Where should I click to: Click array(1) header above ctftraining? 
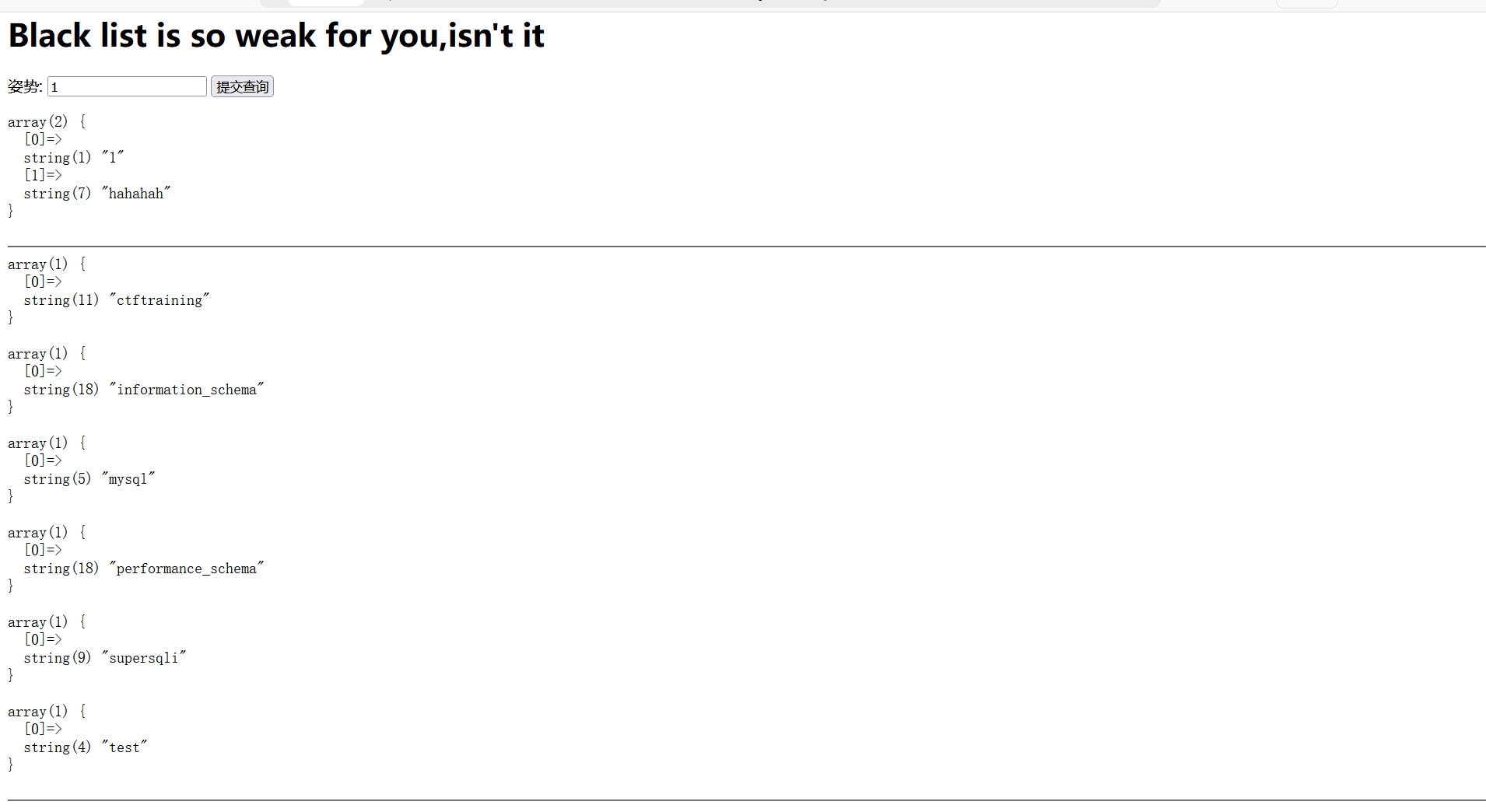[38, 264]
